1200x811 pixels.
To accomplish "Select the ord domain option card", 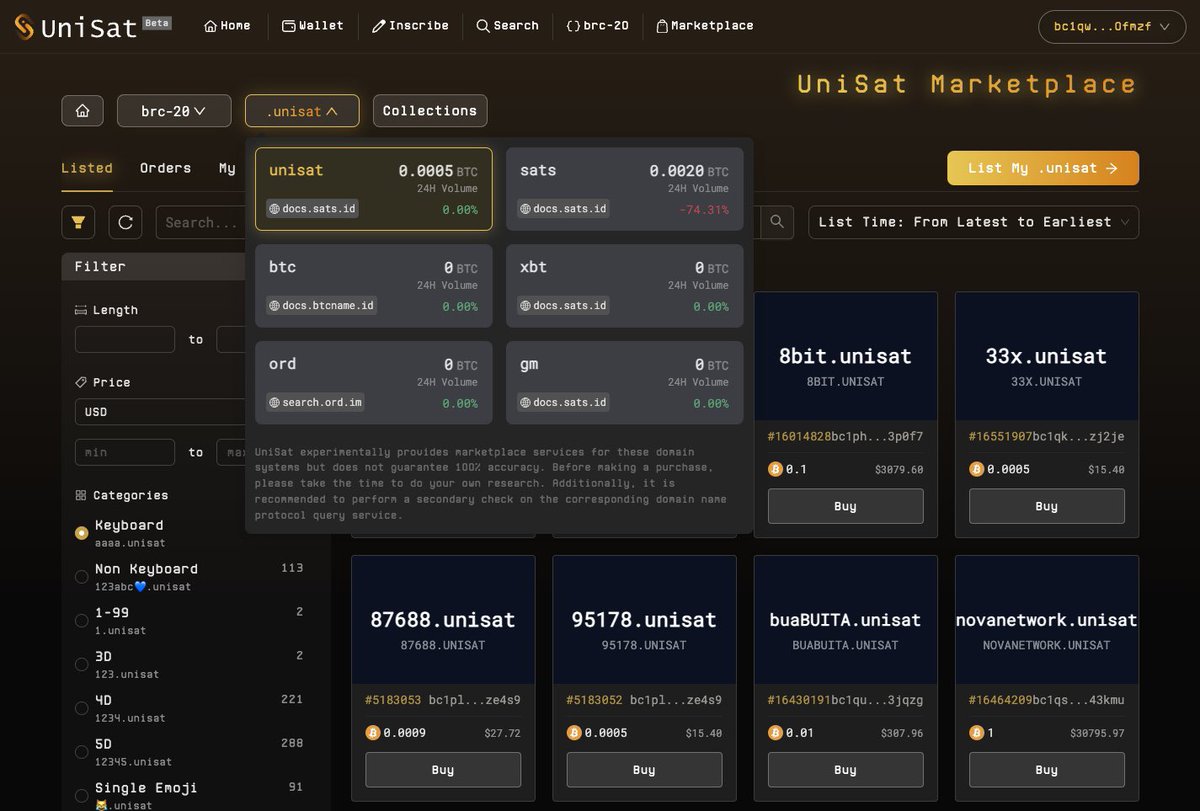I will tap(373, 383).
